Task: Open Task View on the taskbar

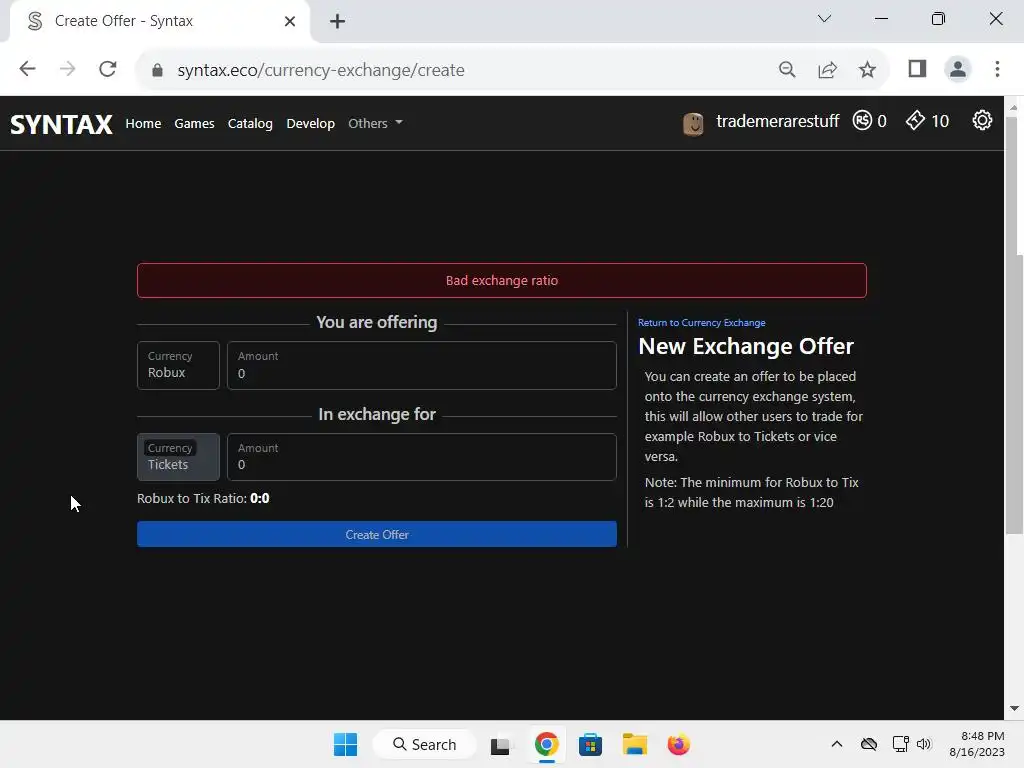Action: (x=500, y=745)
